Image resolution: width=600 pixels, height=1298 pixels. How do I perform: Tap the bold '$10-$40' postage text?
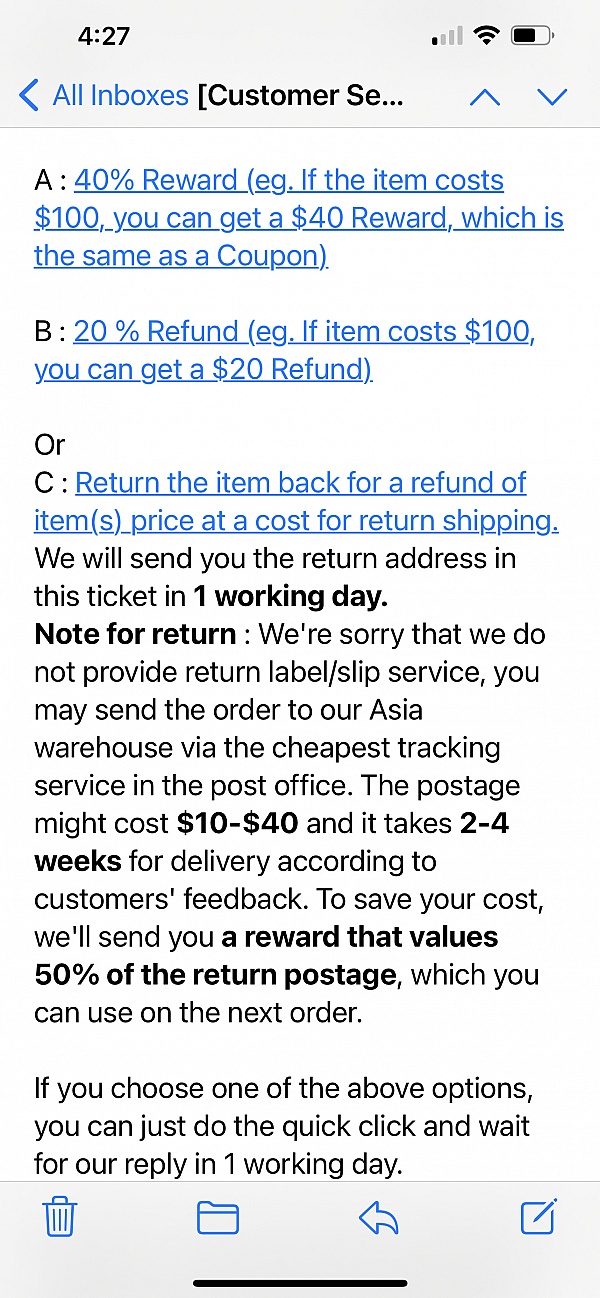(x=237, y=824)
